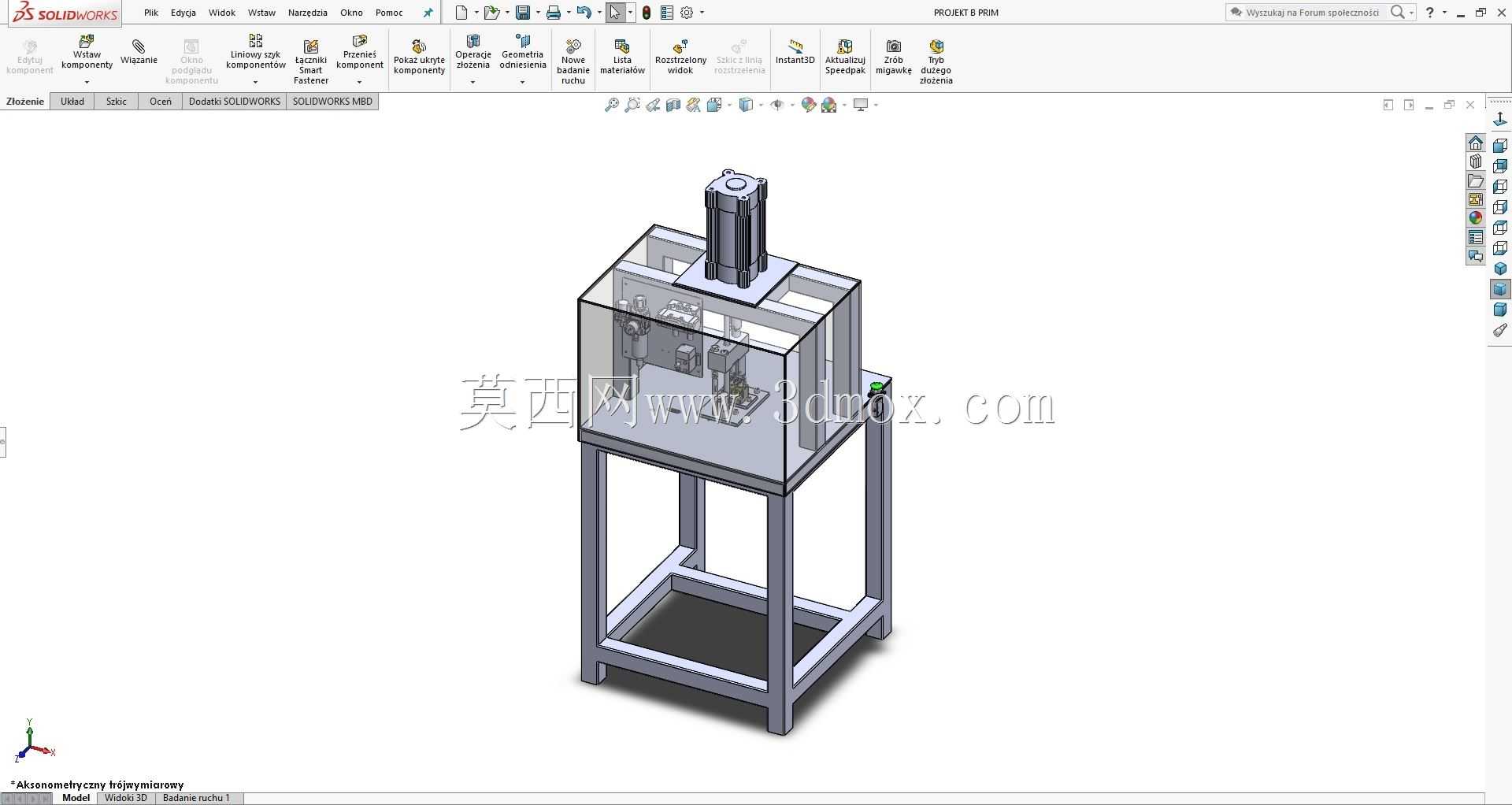This screenshot has height=805, width=1512.
Task: Switch to Widoki 3D bottom tab
Action: (126, 798)
